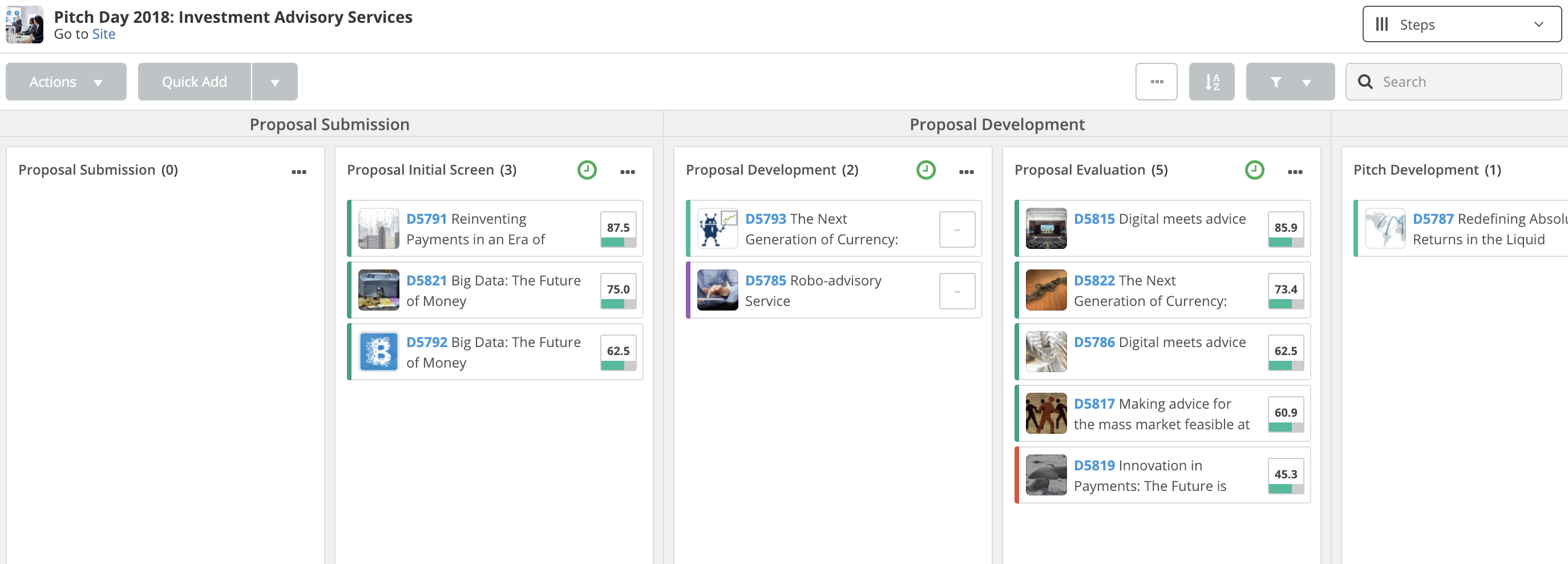Click the grayscale thumbnail of D5819
The width and height of the screenshot is (1568, 564).
pos(1046,475)
